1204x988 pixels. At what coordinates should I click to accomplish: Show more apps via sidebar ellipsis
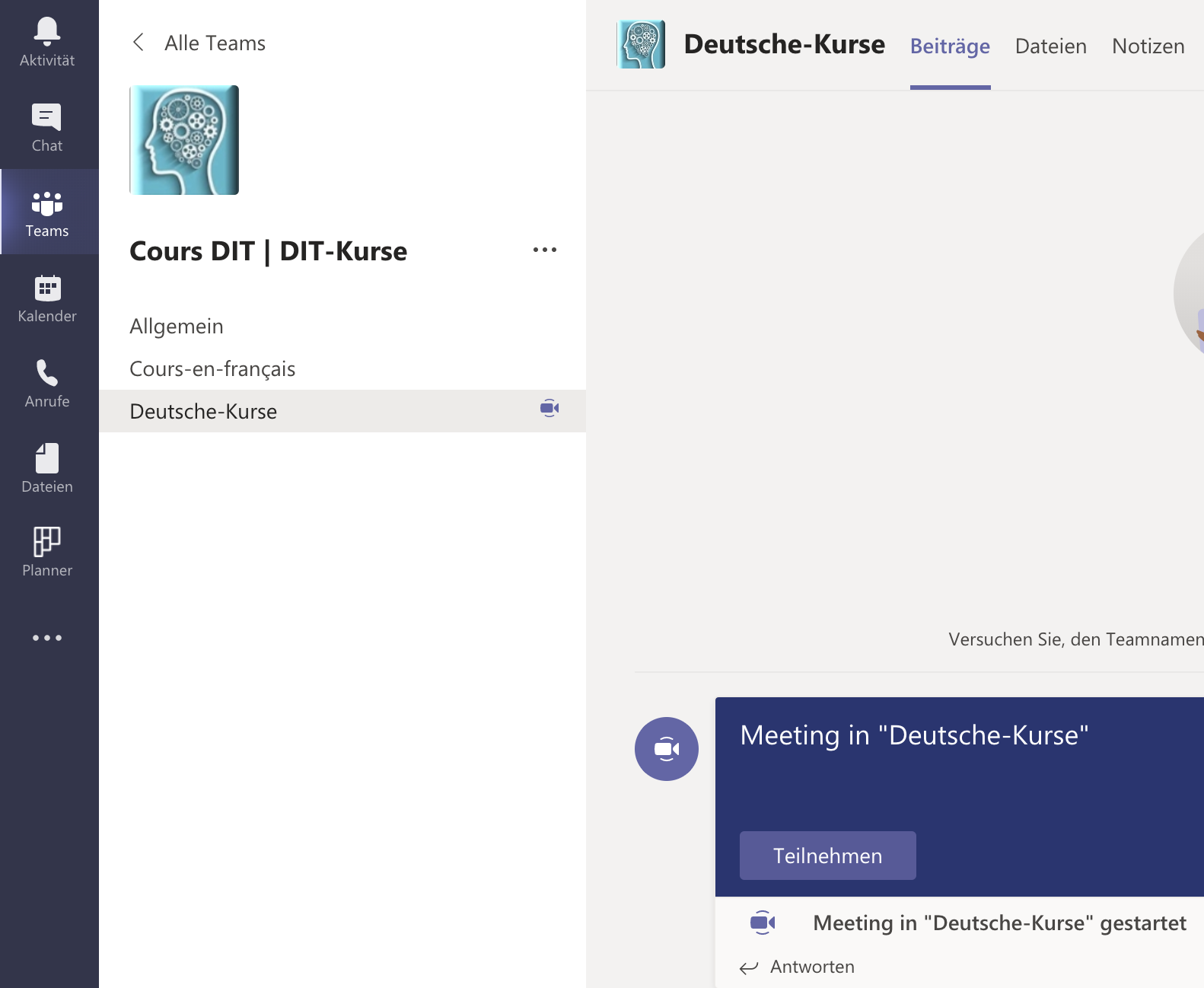(47, 638)
